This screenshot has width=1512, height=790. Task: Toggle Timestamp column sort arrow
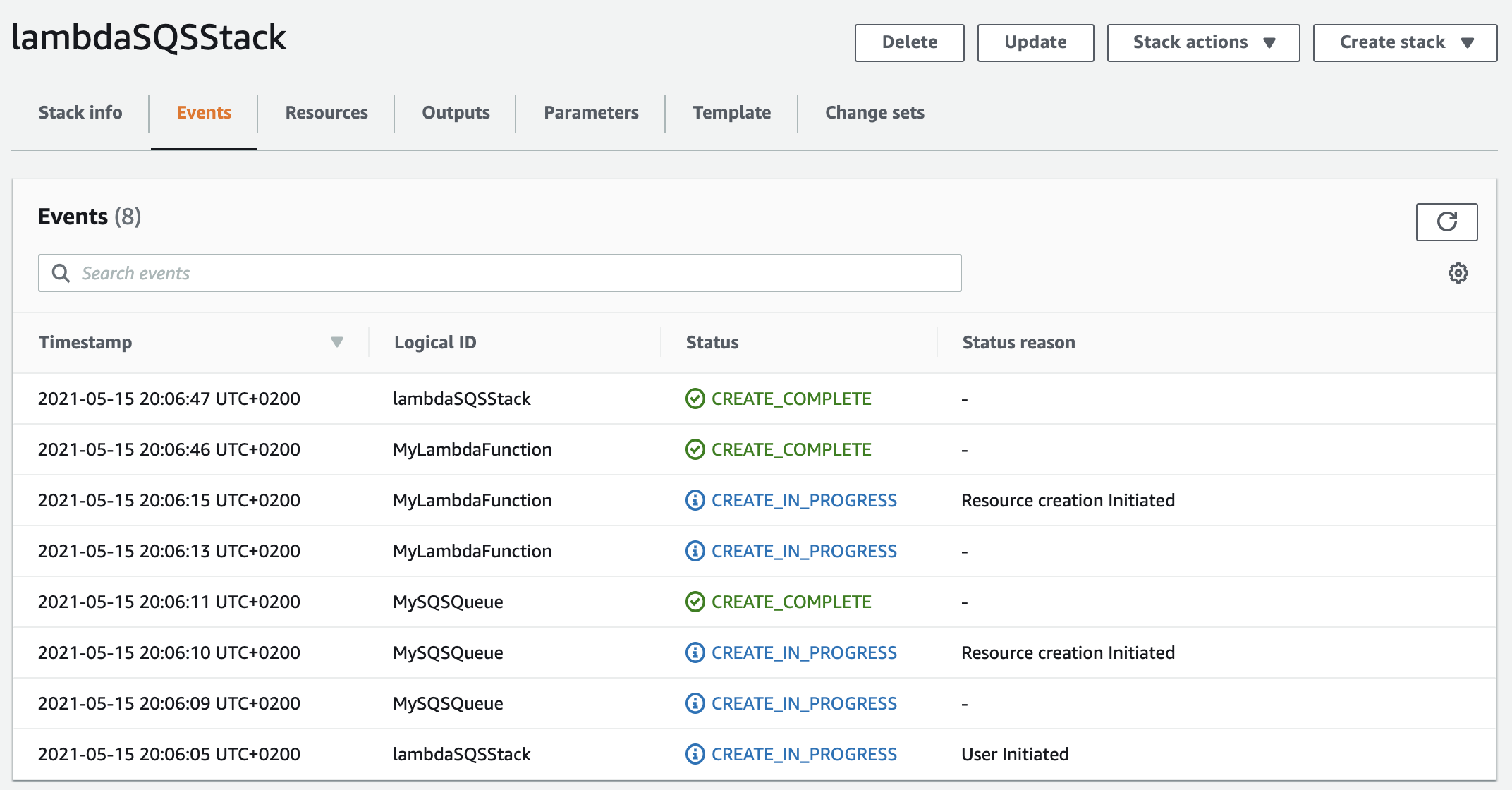pos(336,342)
